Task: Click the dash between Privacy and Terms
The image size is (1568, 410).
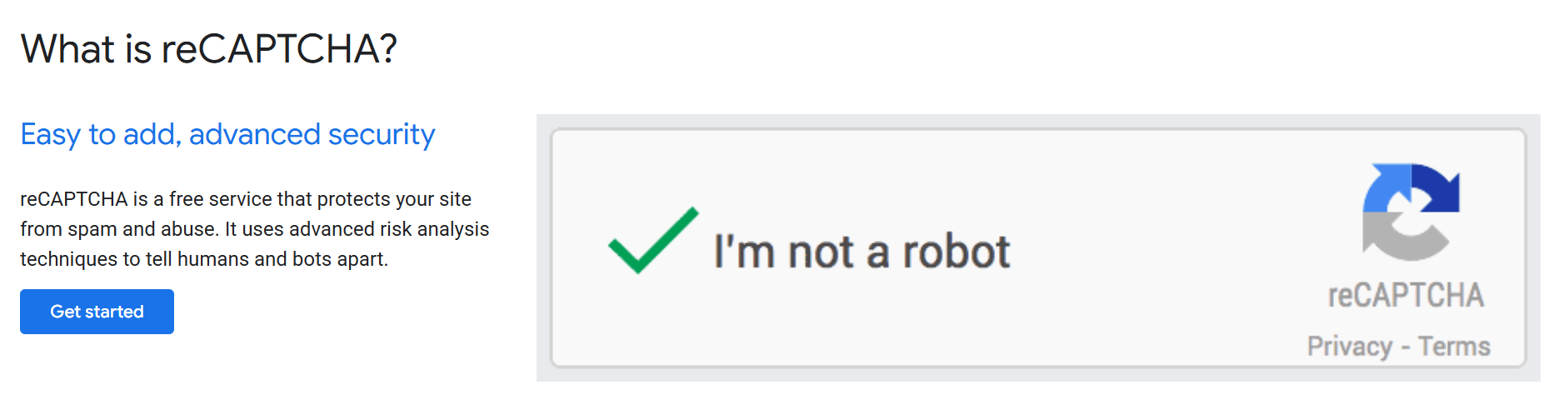Action: 1406,347
